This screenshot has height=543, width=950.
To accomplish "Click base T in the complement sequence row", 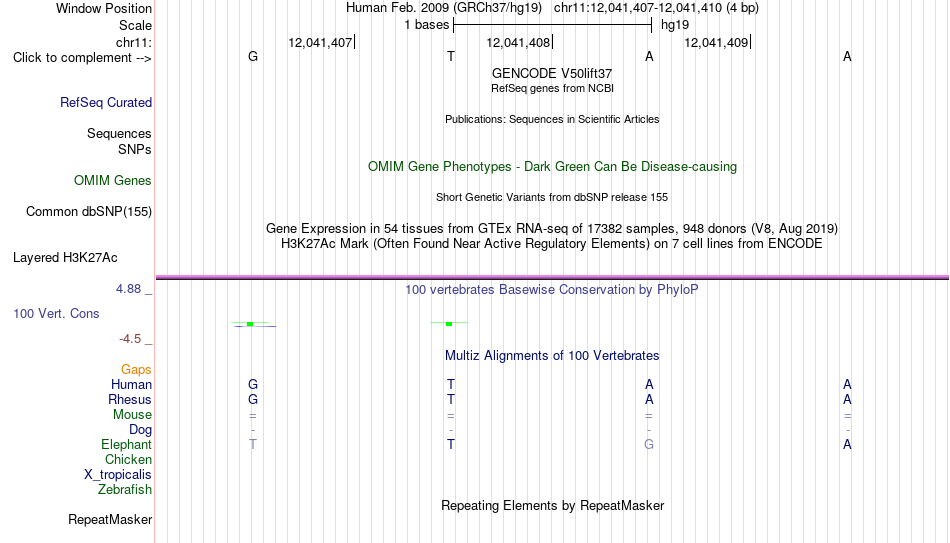I will point(451,56).
